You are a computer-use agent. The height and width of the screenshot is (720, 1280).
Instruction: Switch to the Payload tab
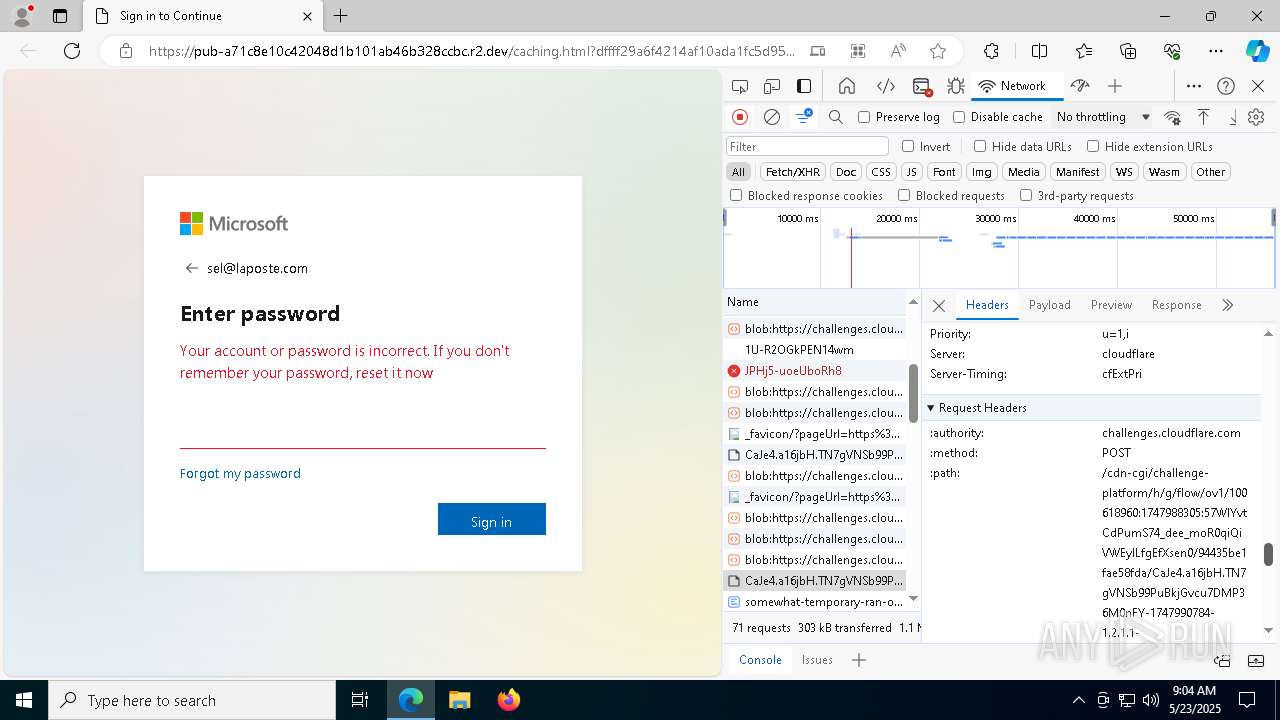point(1050,305)
